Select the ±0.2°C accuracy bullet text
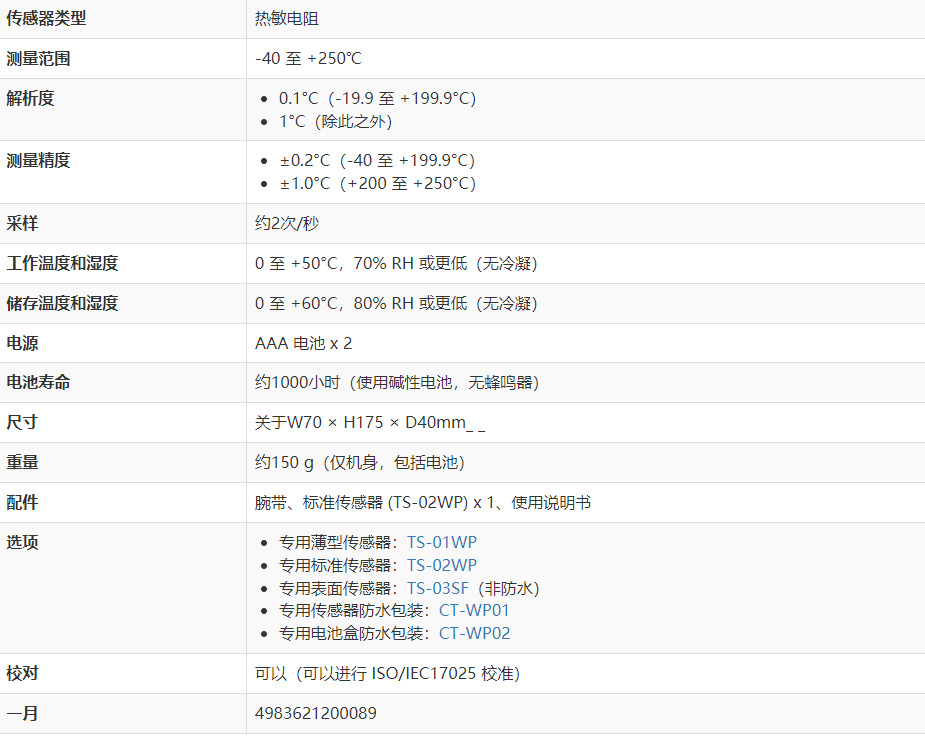 (x=377, y=160)
